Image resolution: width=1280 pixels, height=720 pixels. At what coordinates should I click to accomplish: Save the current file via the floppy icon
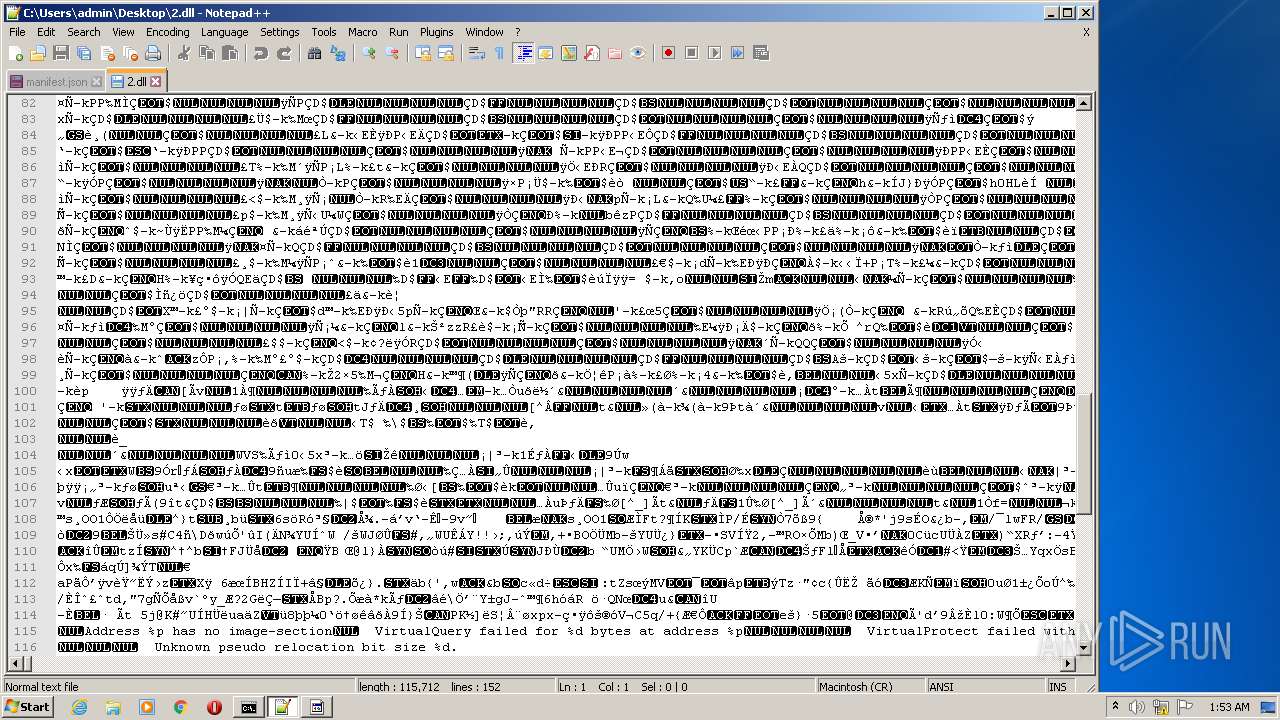click(60, 53)
